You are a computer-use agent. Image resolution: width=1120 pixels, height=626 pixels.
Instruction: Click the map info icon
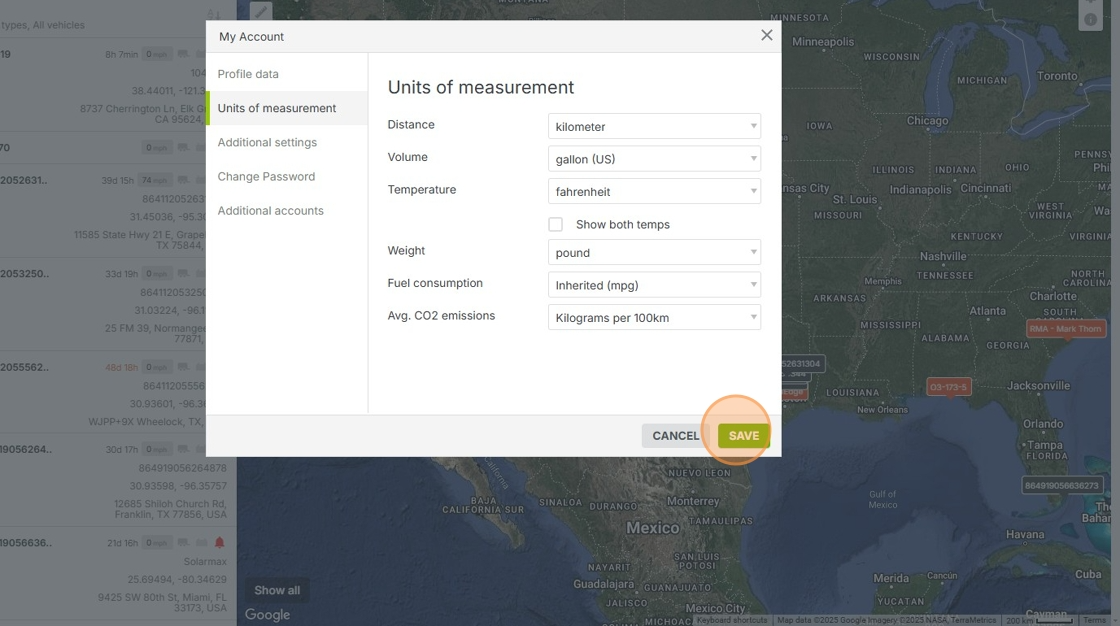[x=1090, y=20]
